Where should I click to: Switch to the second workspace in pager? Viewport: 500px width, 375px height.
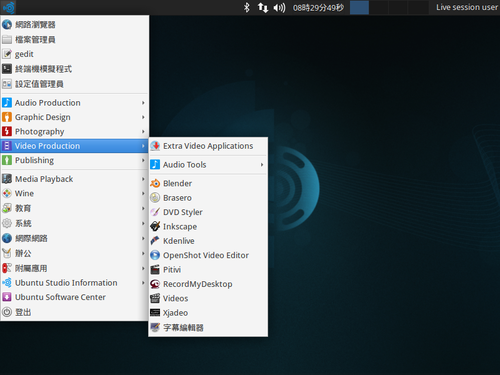point(379,7)
